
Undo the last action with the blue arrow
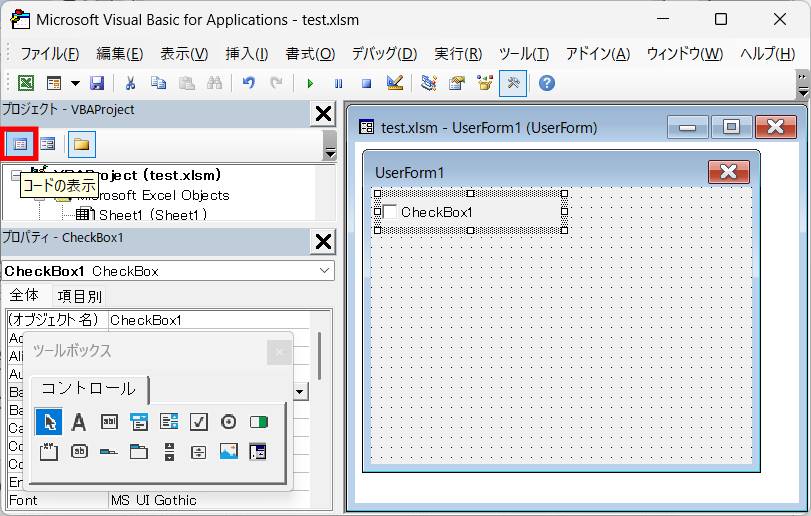click(x=249, y=83)
